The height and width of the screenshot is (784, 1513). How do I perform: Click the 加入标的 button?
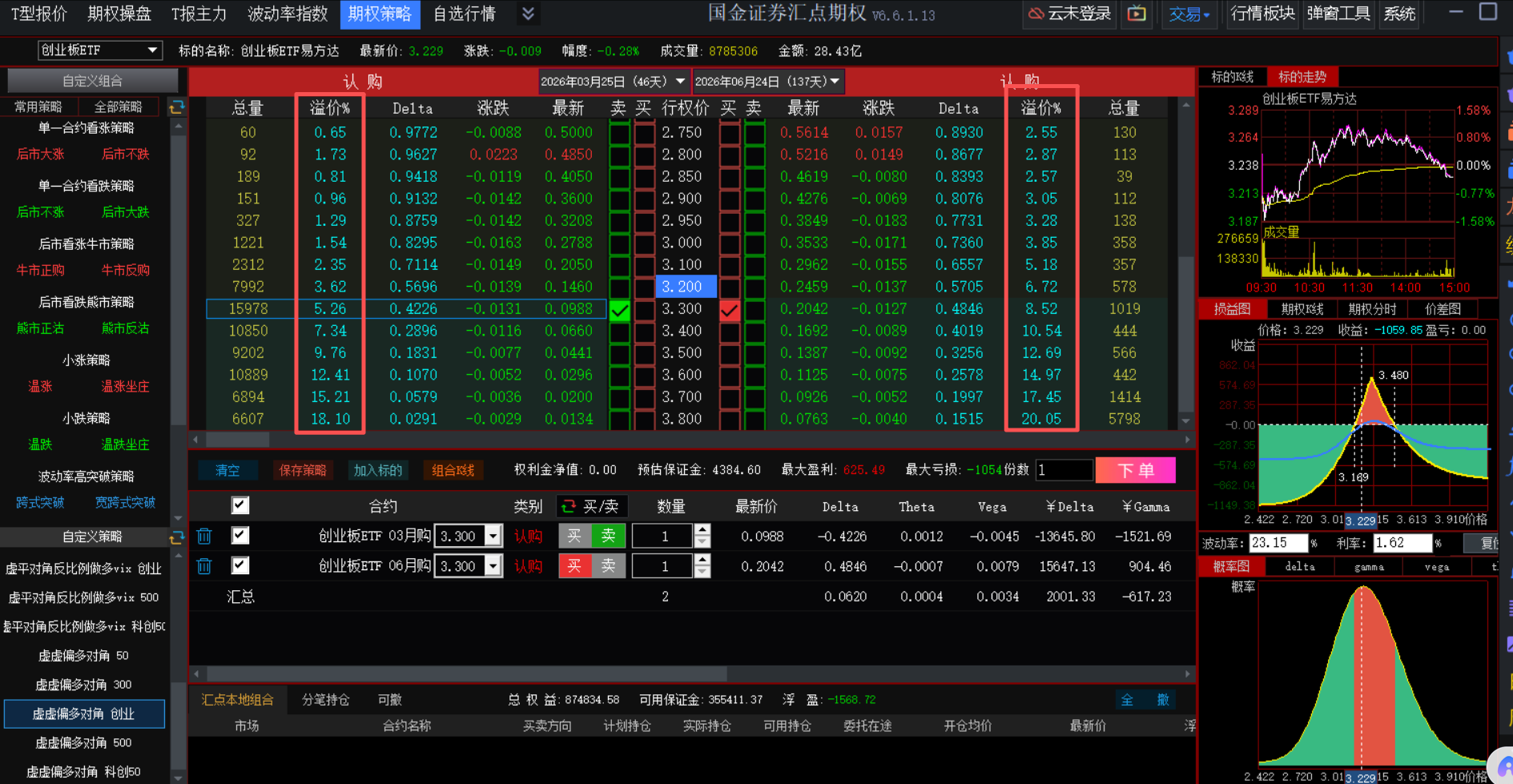(x=378, y=471)
